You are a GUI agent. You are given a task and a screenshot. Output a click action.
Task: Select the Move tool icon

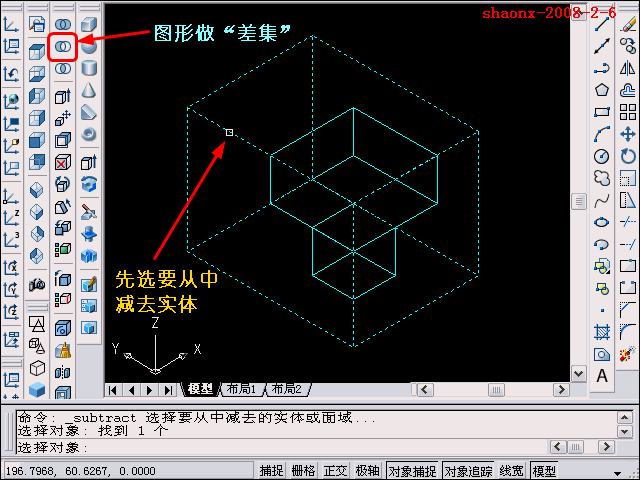(x=628, y=134)
